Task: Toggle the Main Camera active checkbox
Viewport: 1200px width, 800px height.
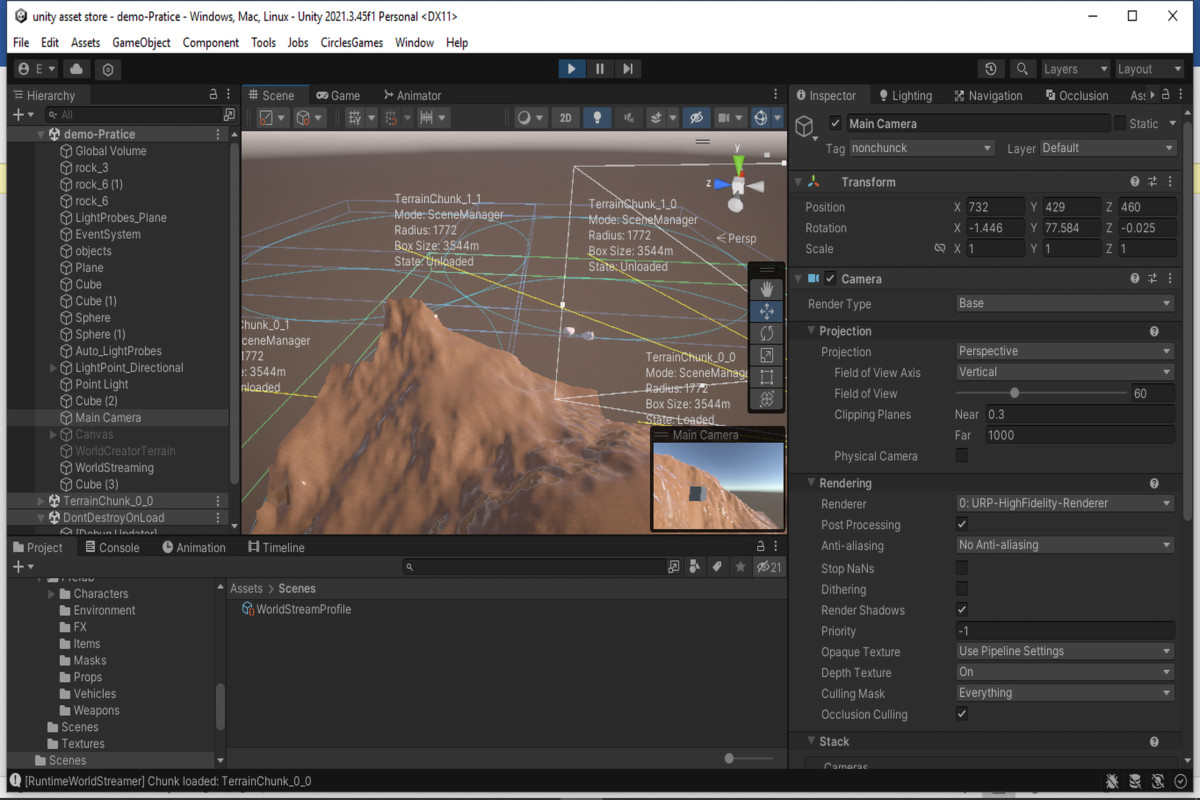Action: (835, 124)
